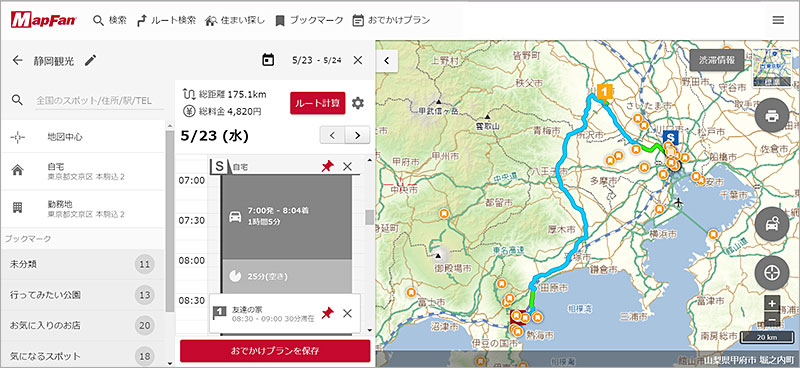The image size is (800, 368).
Task: Expand the 未分類 bookmark category
Action: (x=83, y=264)
